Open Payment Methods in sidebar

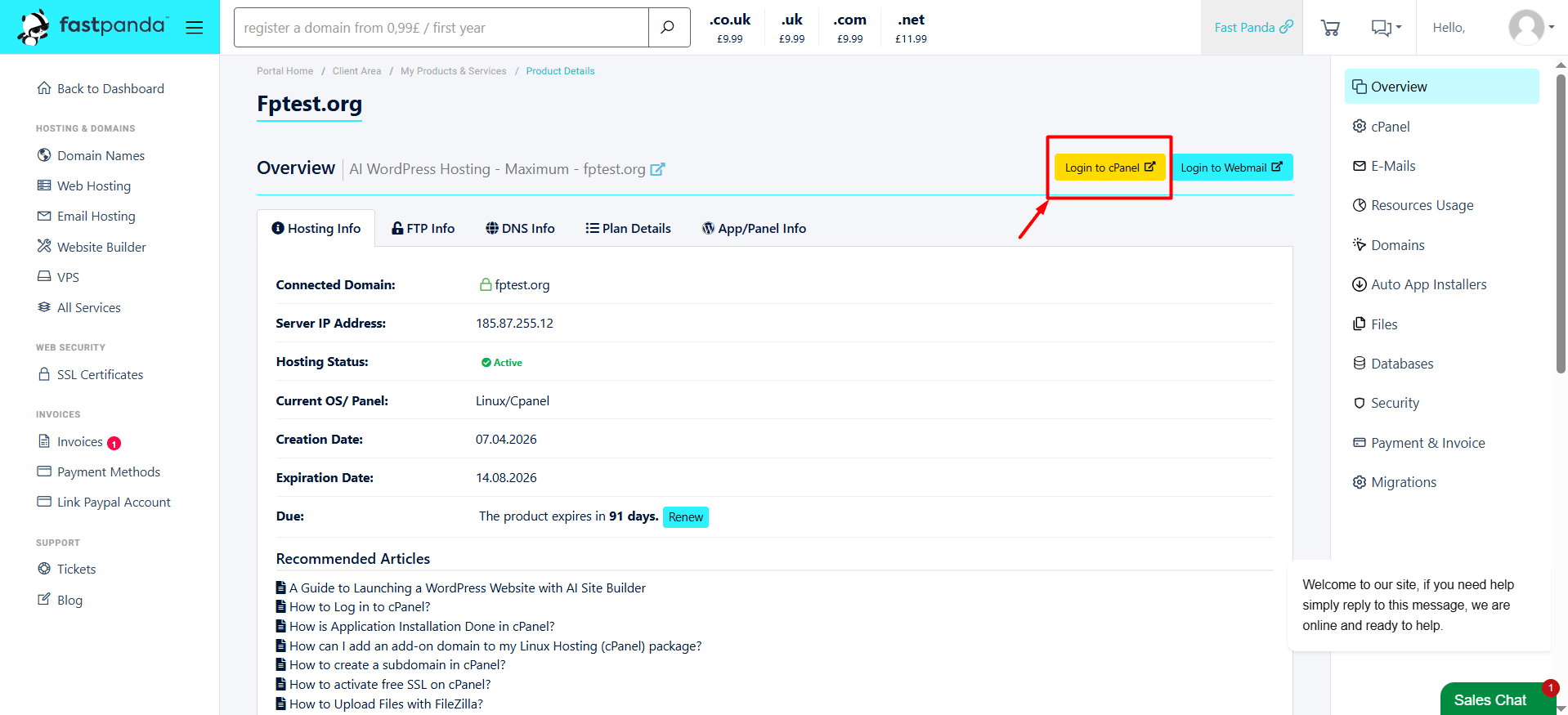click(98, 471)
